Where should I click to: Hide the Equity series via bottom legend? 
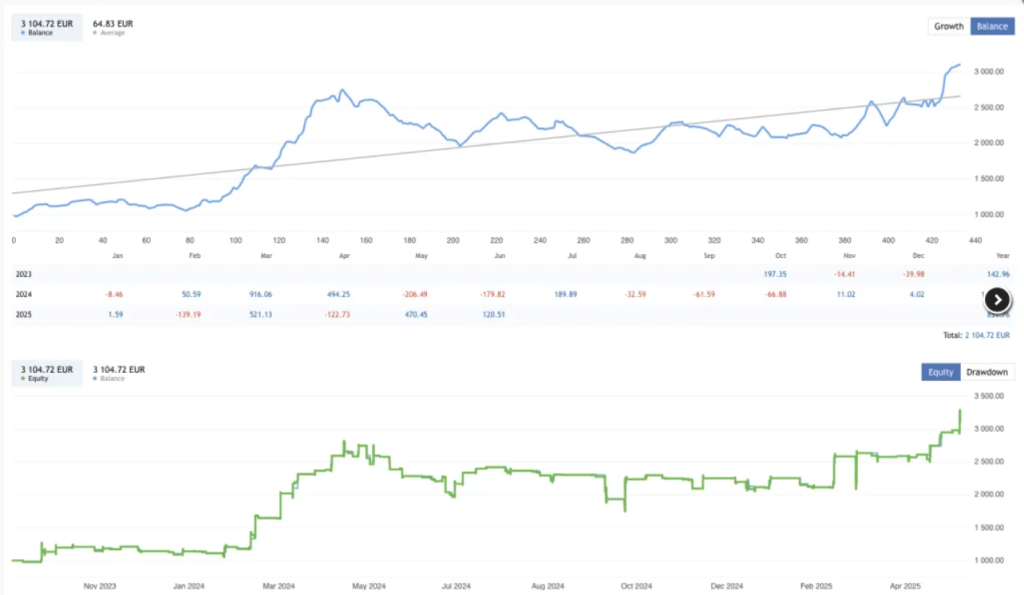point(24,378)
